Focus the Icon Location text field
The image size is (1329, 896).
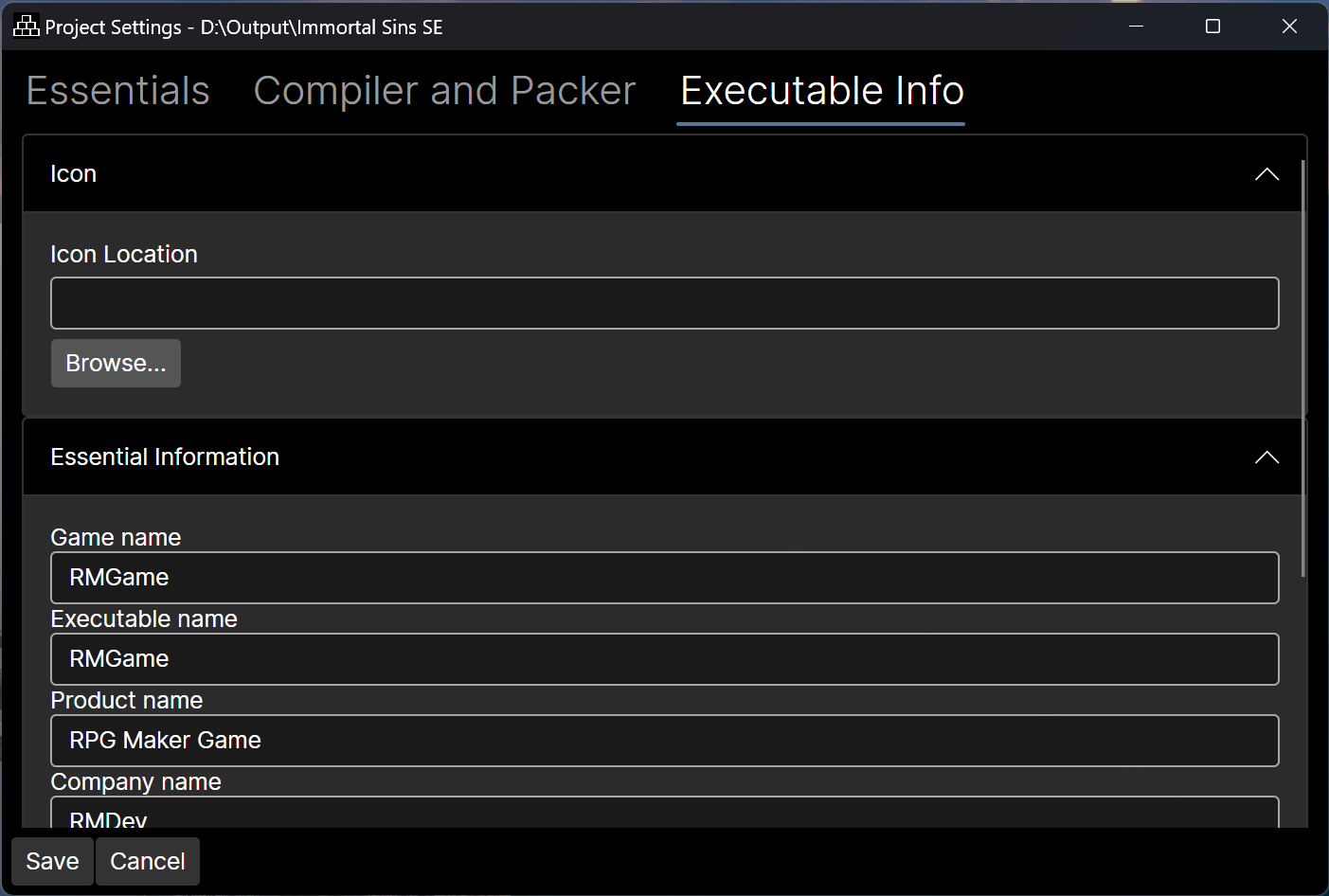tap(664, 303)
